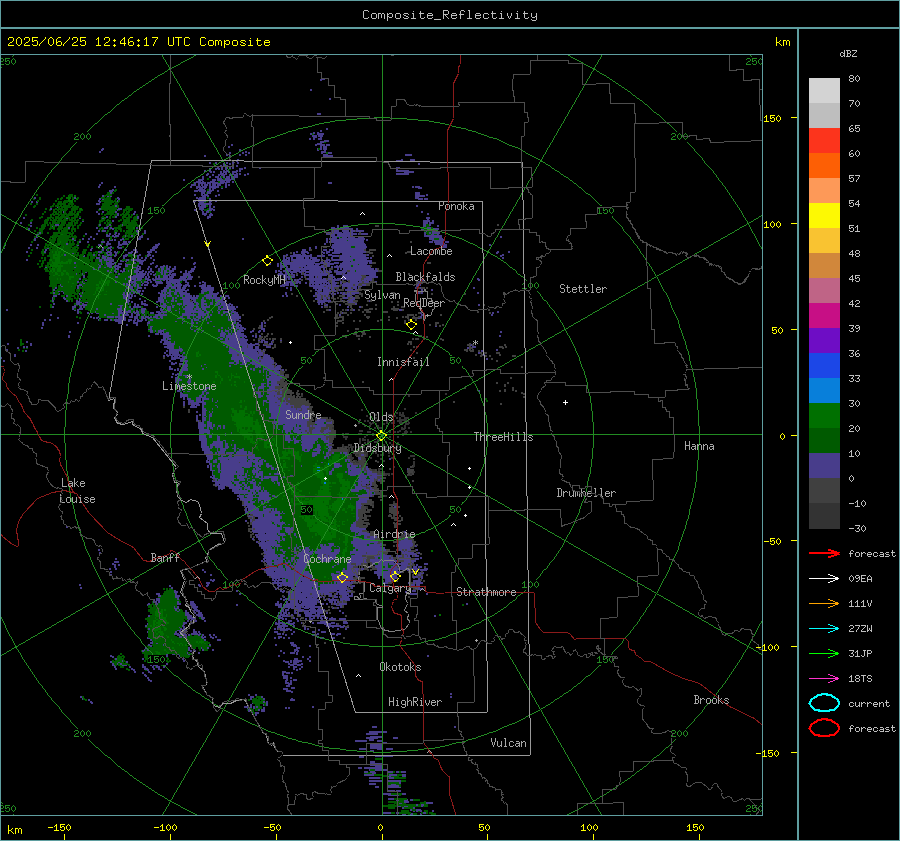Click the red forecast ellipse icon
Screen dimensions: 900x841
pos(824,728)
